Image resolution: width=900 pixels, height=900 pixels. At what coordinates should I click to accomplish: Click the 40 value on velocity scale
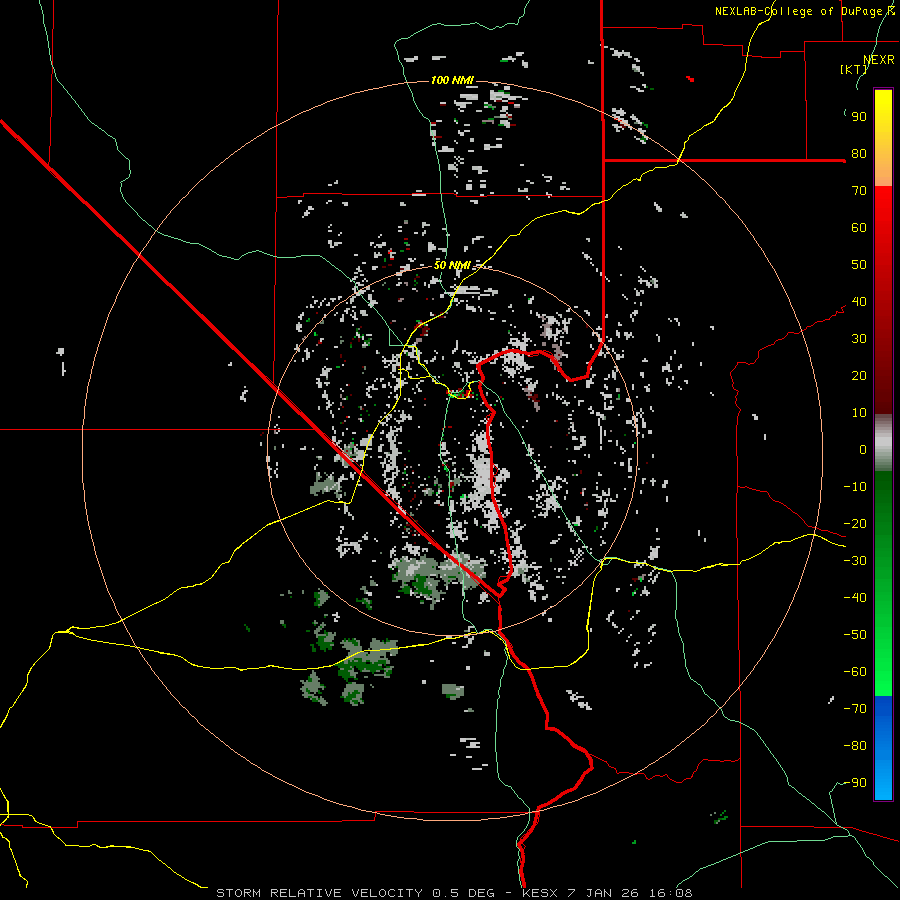859,302
